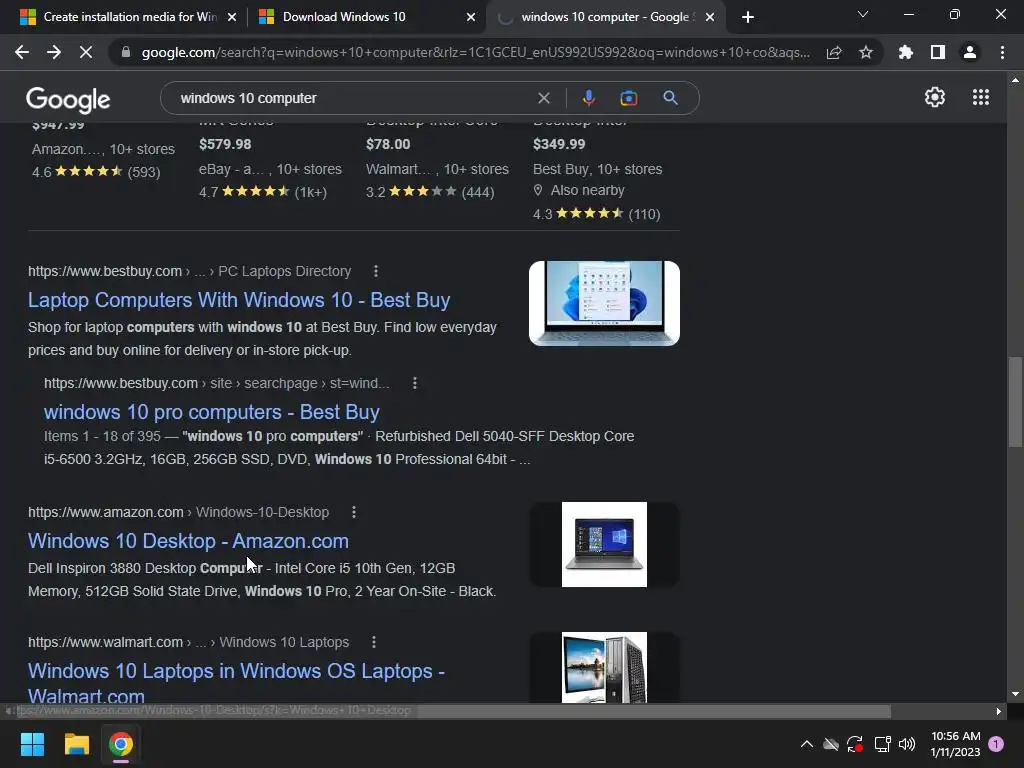The width and height of the screenshot is (1024, 768).
Task: Click right arrow on horizontal scrollbar
Action: (999, 711)
